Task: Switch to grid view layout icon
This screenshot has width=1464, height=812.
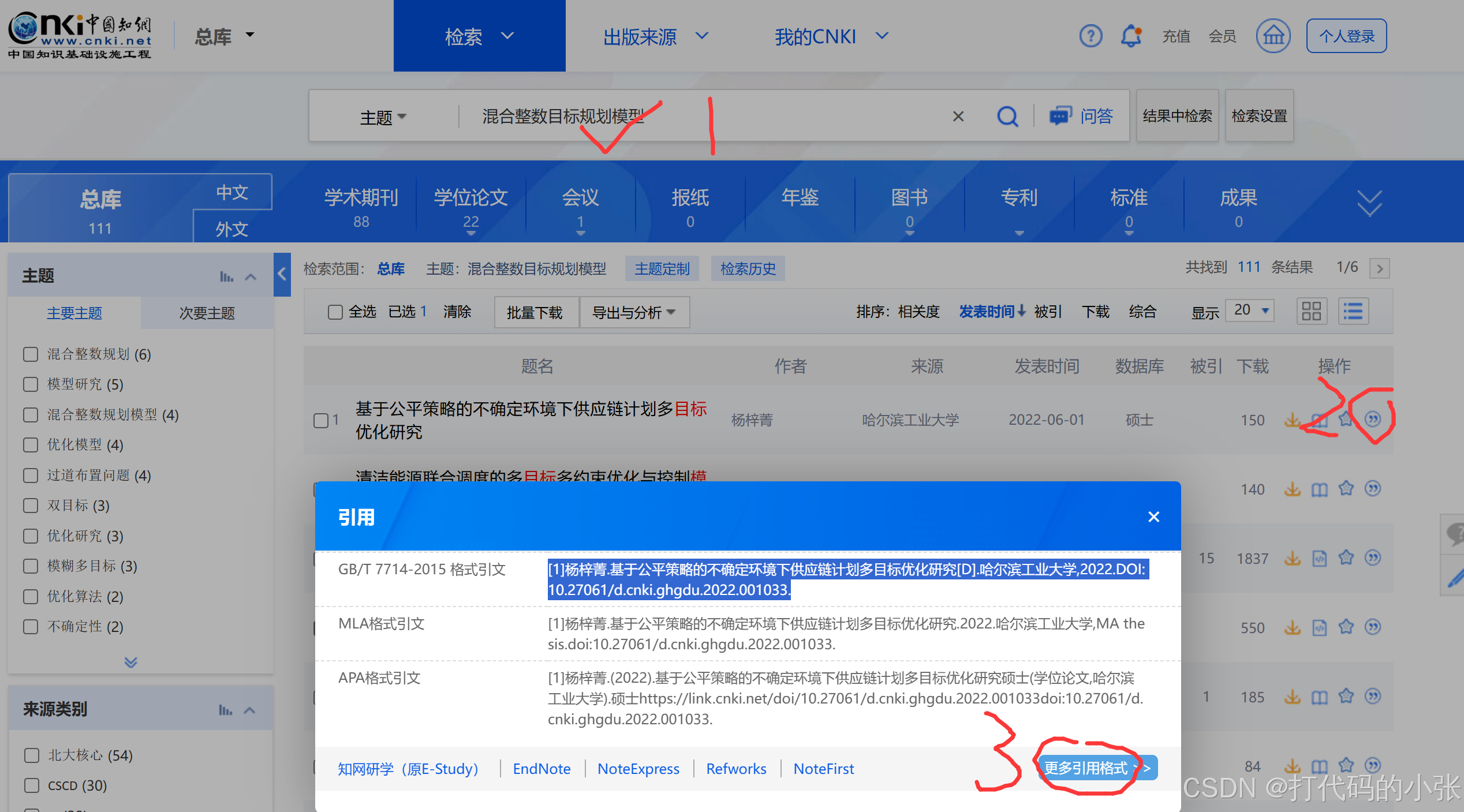Action: click(1311, 312)
